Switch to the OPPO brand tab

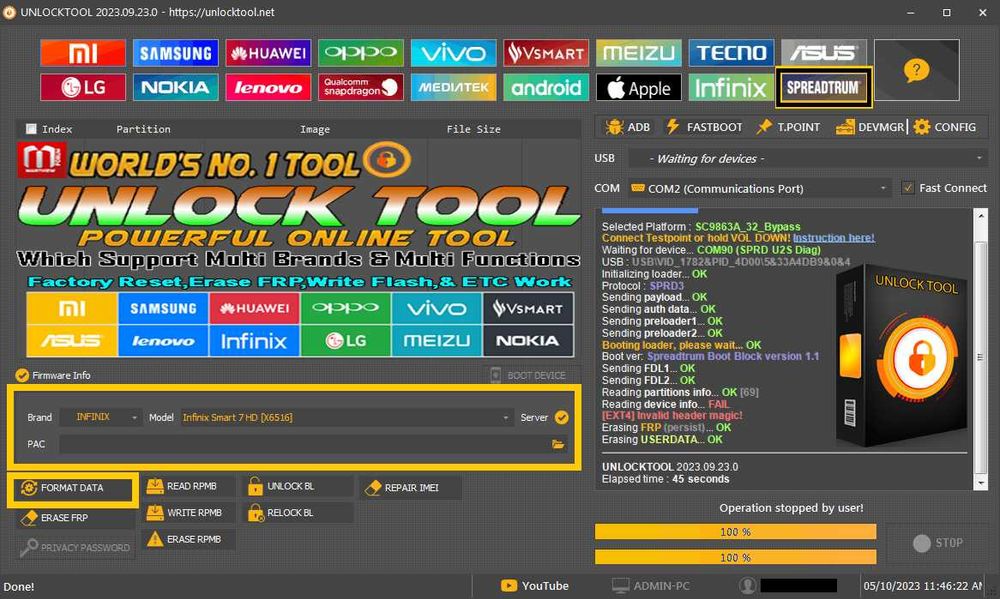point(360,53)
